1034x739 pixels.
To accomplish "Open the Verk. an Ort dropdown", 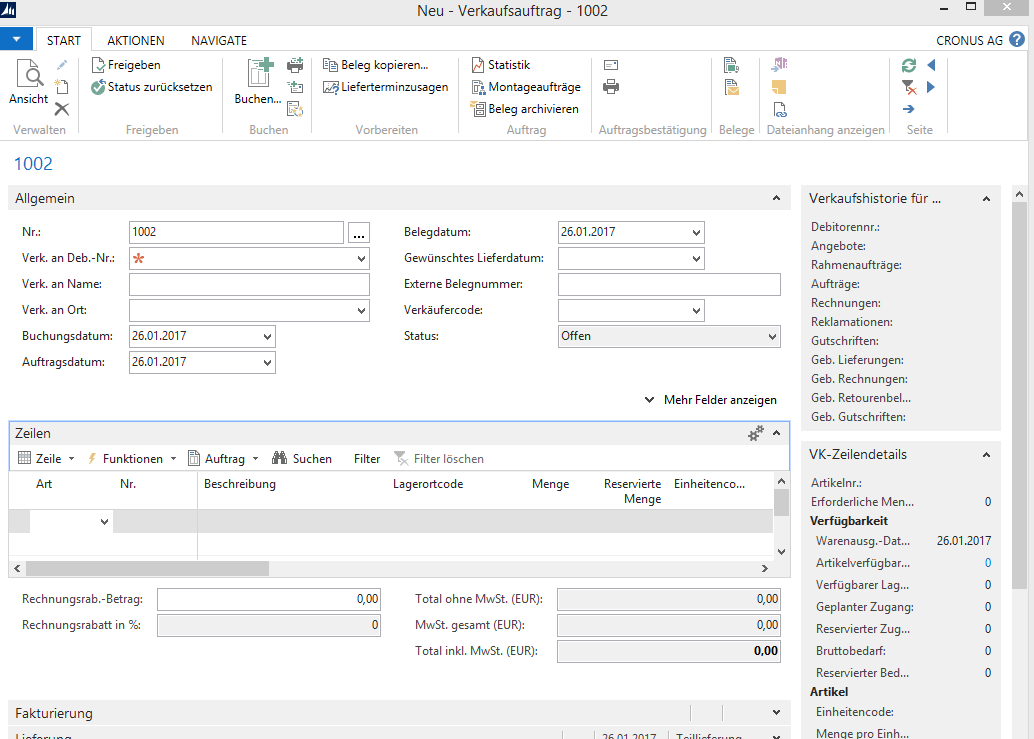I will 361,310.
